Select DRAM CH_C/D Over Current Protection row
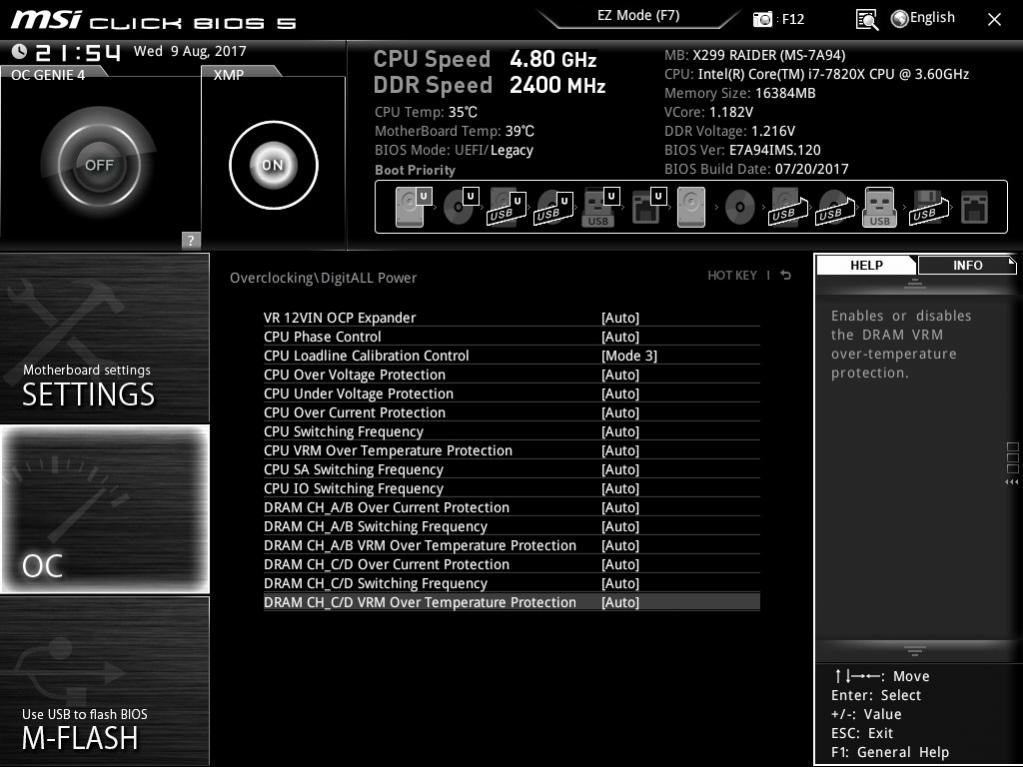Image resolution: width=1023 pixels, height=767 pixels. (512, 564)
